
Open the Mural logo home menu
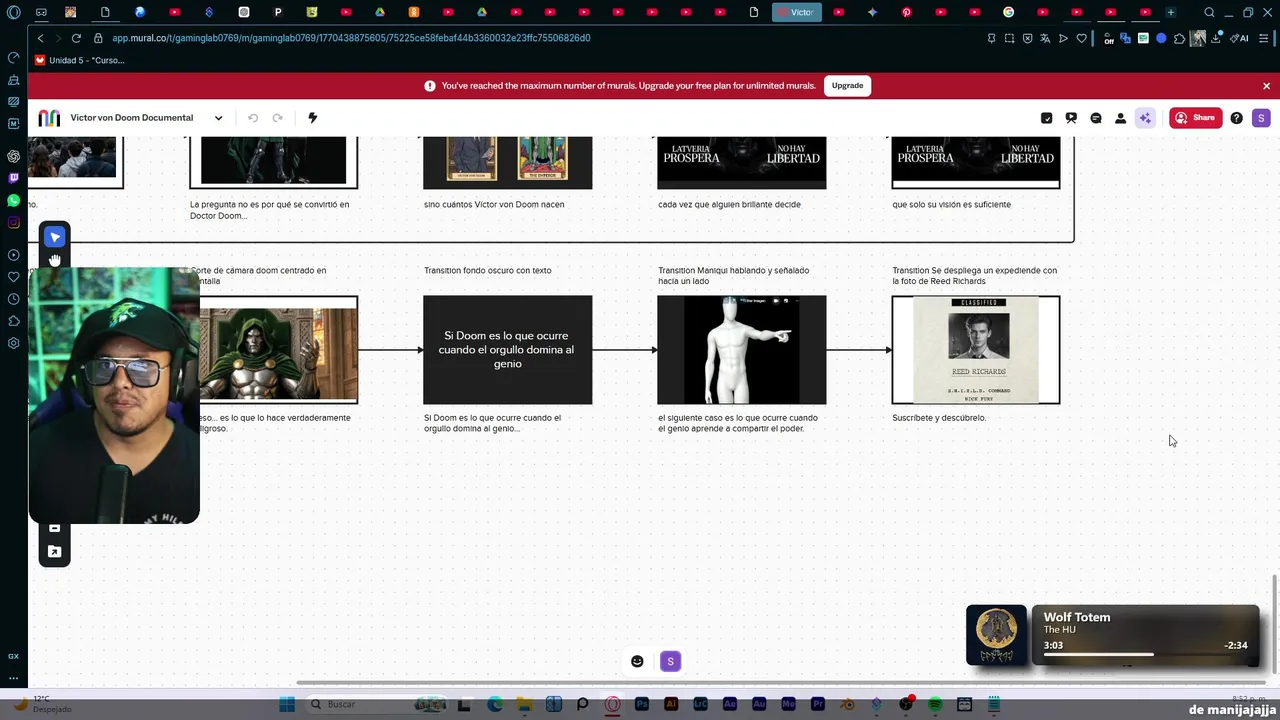[49, 118]
